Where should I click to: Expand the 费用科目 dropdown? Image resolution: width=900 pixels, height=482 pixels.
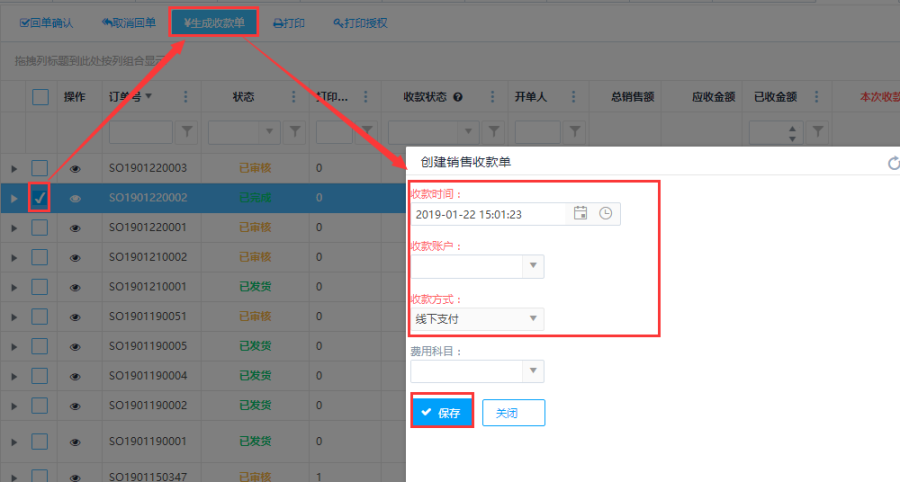pyautogui.click(x=533, y=371)
